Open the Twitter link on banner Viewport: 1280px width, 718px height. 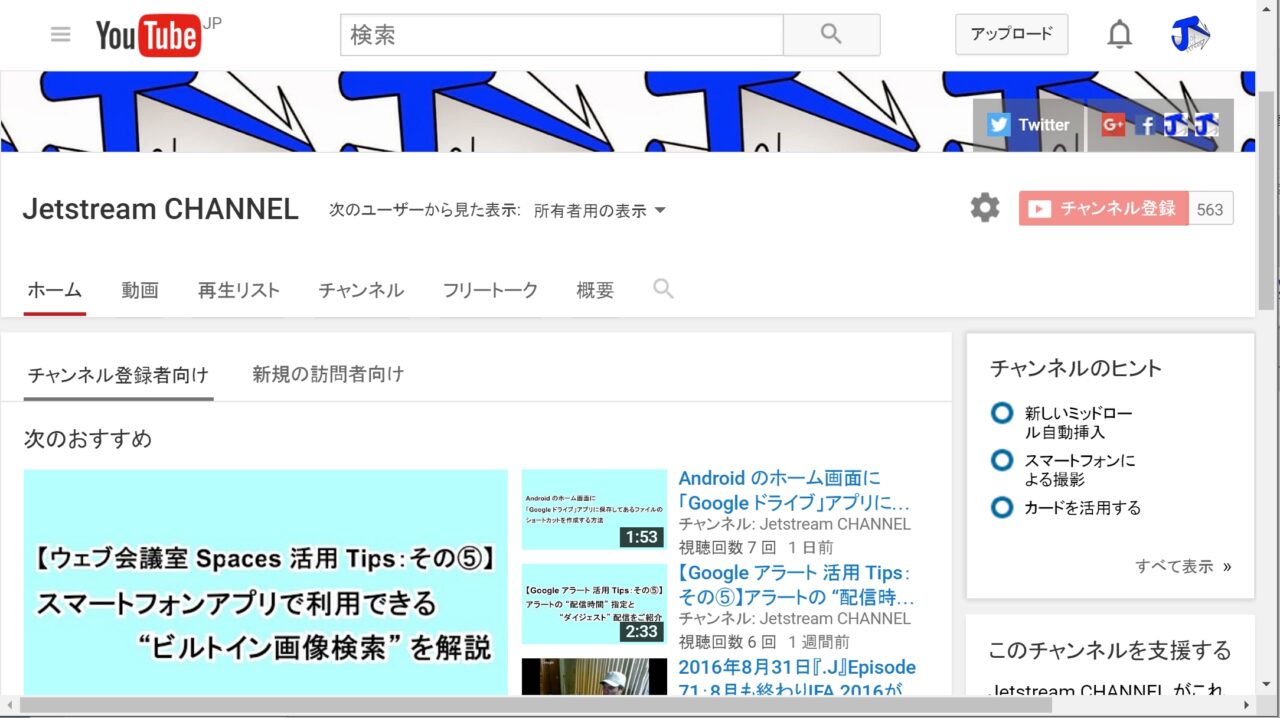click(x=1028, y=125)
